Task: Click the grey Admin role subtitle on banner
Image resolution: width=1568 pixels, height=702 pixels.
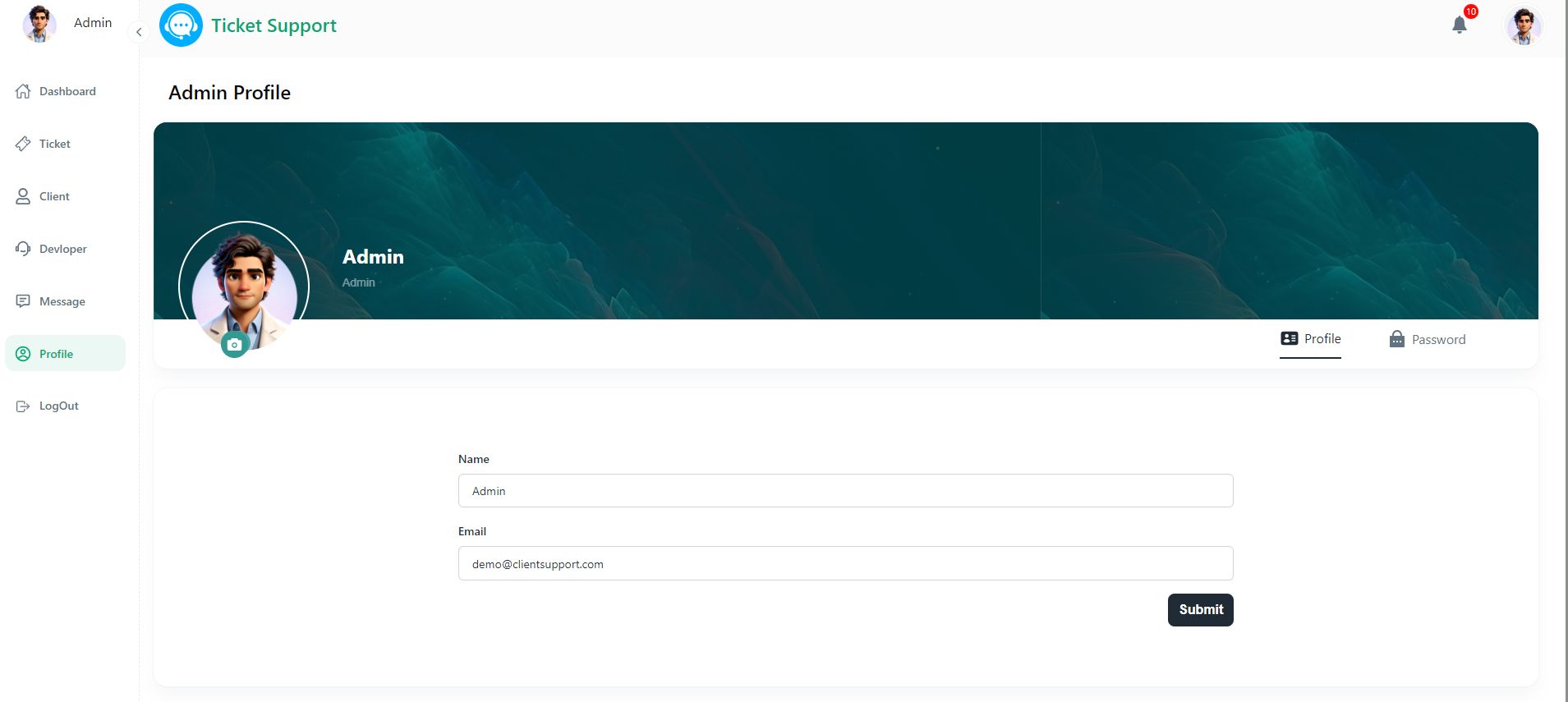Action: coord(359,282)
